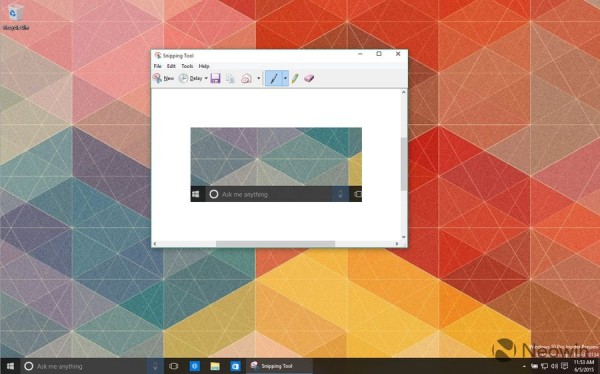Image resolution: width=600 pixels, height=374 pixels.
Task: Save the snip with floppy icon
Action: [215, 78]
